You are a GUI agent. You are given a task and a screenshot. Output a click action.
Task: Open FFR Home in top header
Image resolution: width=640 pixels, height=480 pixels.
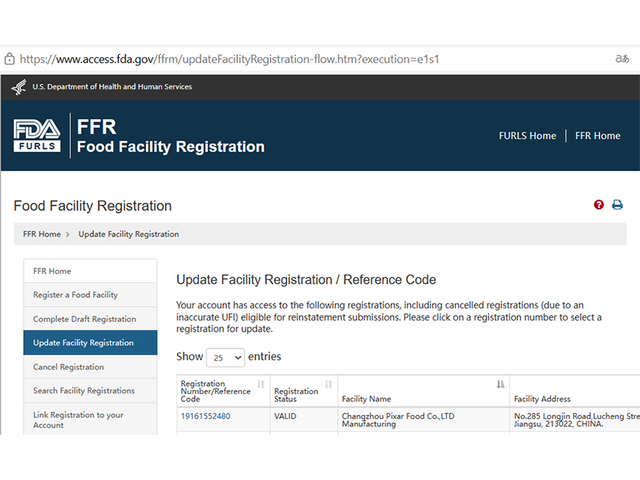click(598, 136)
